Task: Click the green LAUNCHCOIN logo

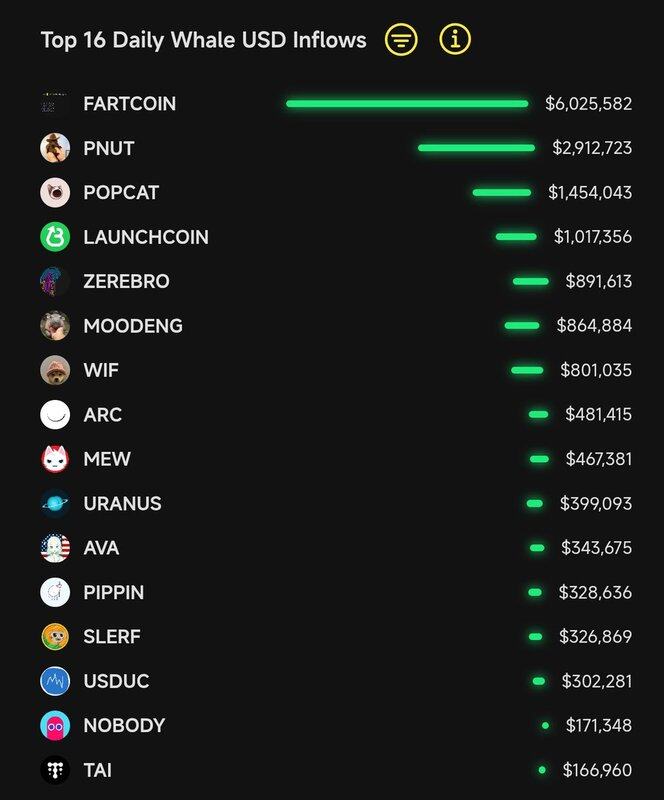Action: 55,237
